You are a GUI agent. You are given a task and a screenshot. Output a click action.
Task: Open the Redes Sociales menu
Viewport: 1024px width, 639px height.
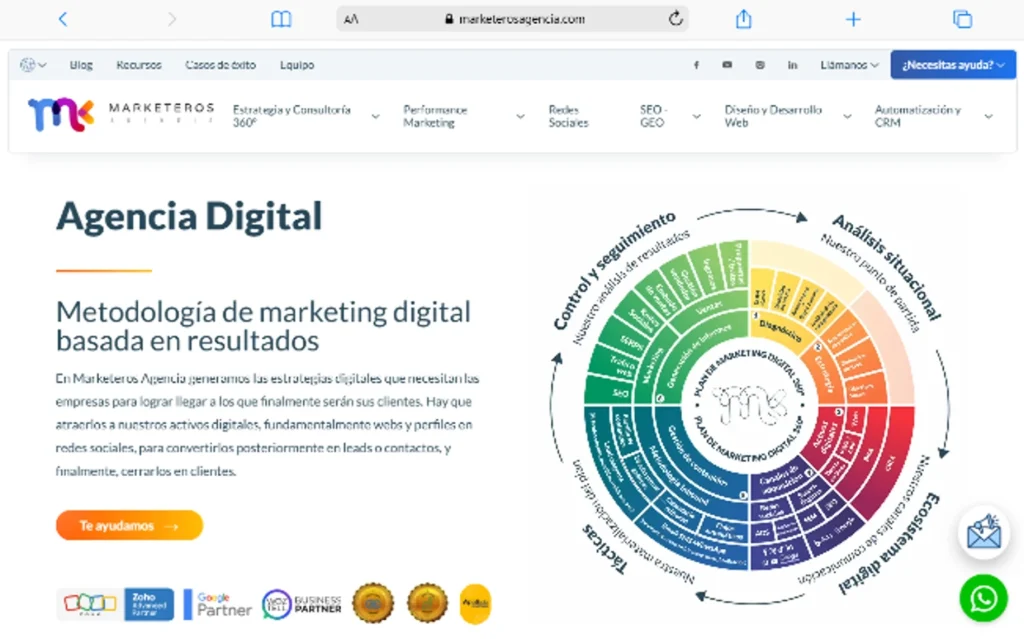click(568, 116)
